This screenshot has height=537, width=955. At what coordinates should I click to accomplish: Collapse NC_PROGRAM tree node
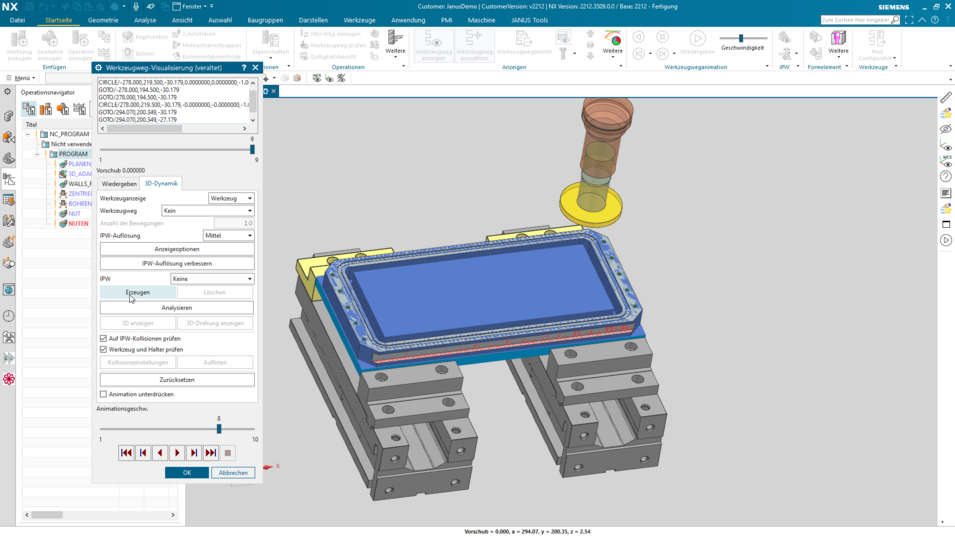[29, 134]
